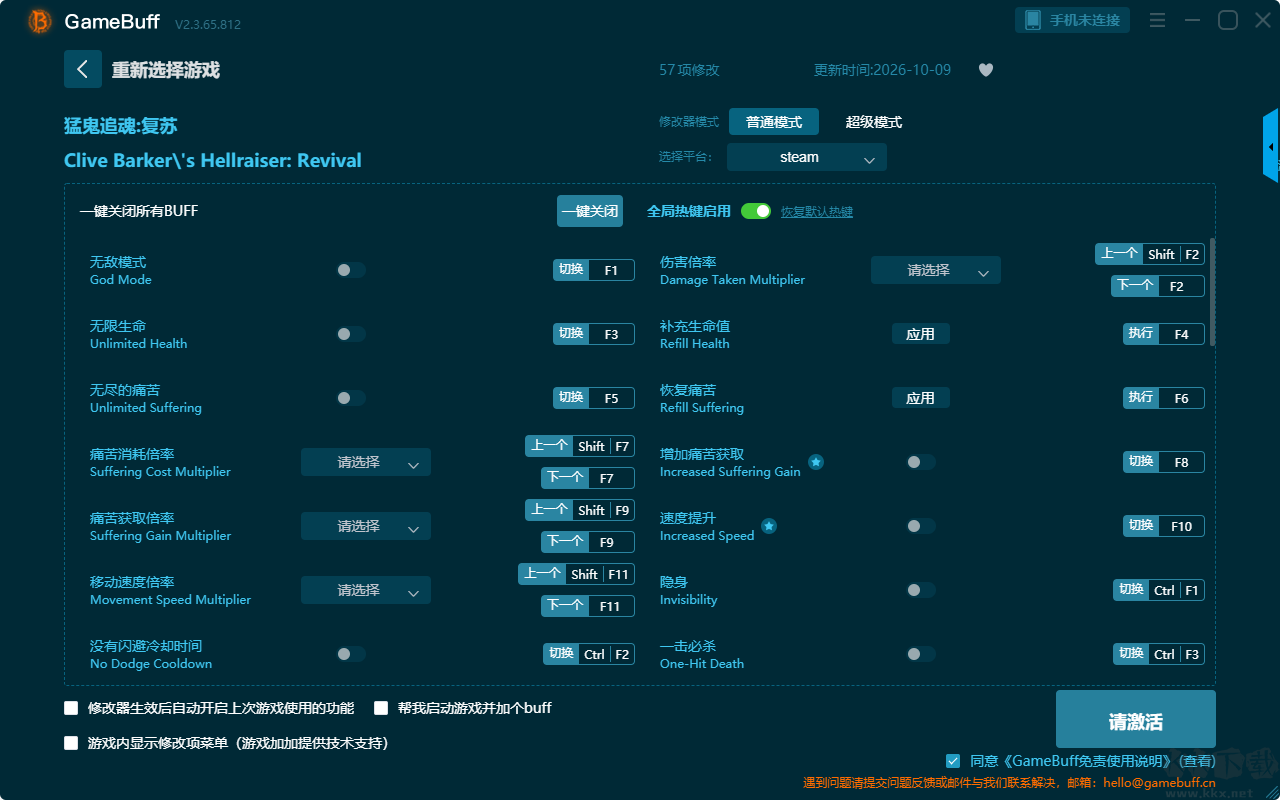Image resolution: width=1280 pixels, height=800 pixels.
Task: Click the 一键关闭 button
Action: (x=590, y=211)
